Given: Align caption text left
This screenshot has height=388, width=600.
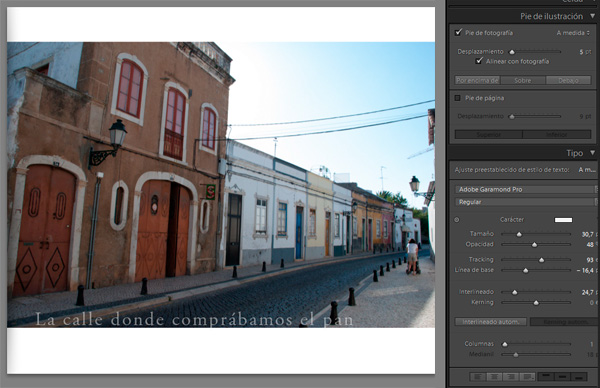Looking at the screenshot, I should (x=478, y=377).
